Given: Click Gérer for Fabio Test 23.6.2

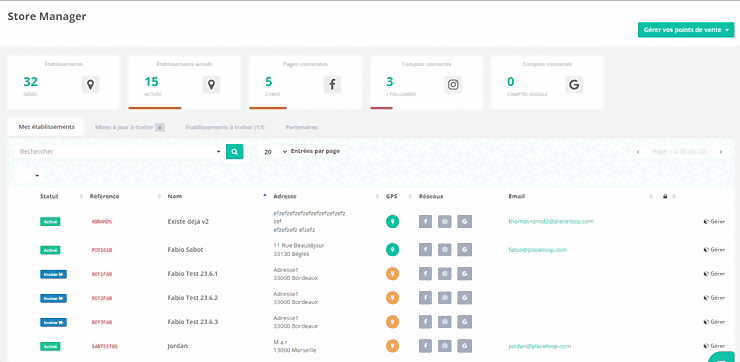Looking at the screenshot, I should tap(714, 298).
